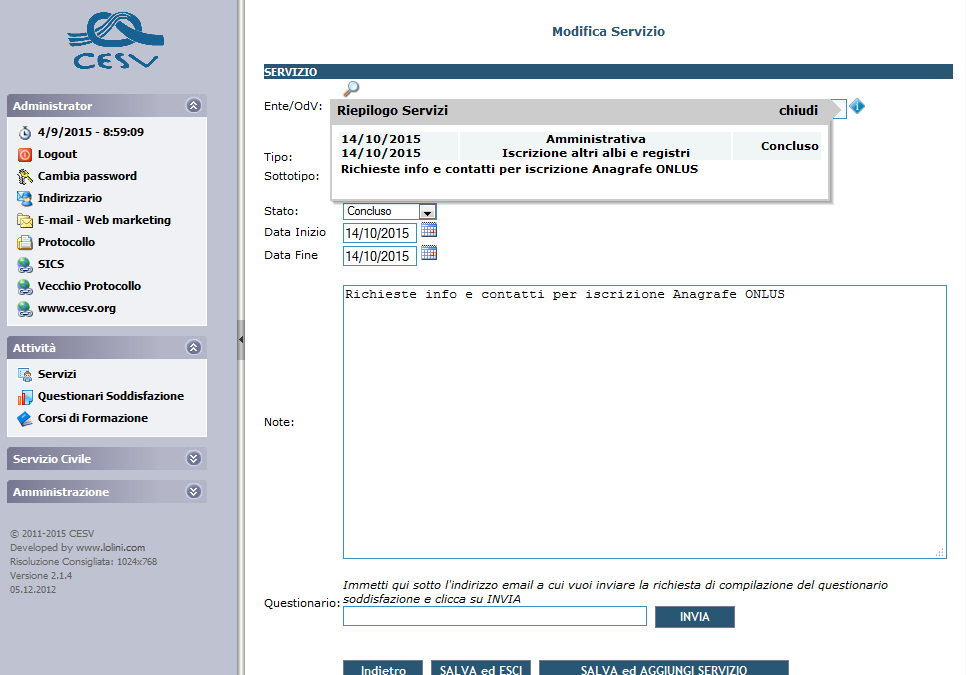Open Indirizzario menu item
The image size is (966, 675).
click(x=70, y=198)
